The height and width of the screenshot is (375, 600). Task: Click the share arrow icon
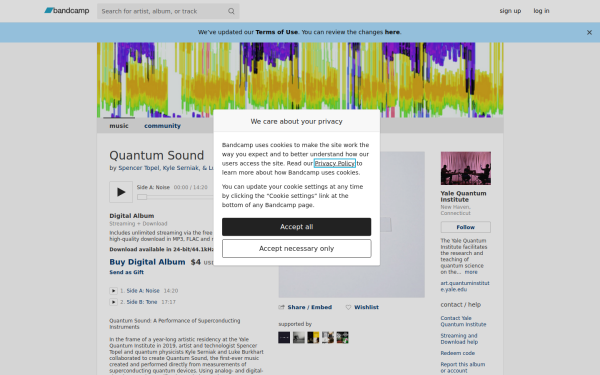282,307
